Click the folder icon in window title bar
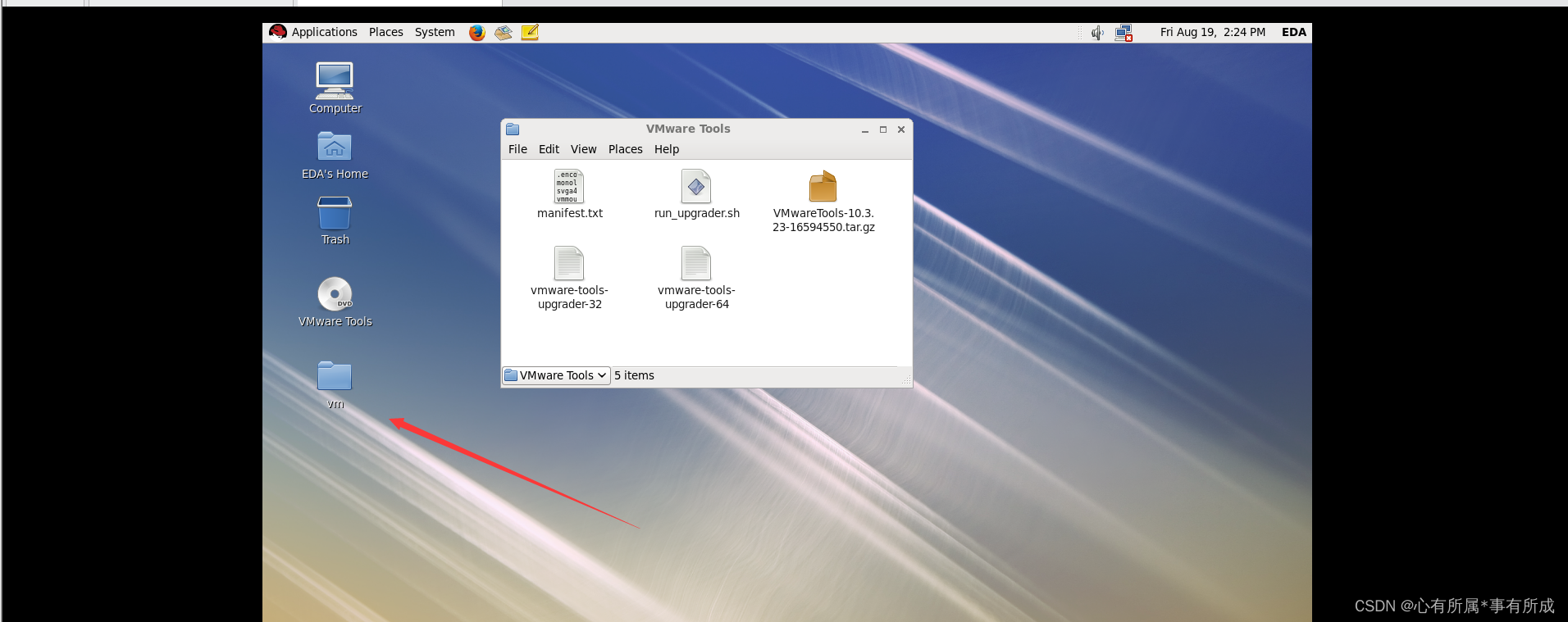This screenshot has width=1568, height=622. pyautogui.click(x=513, y=129)
